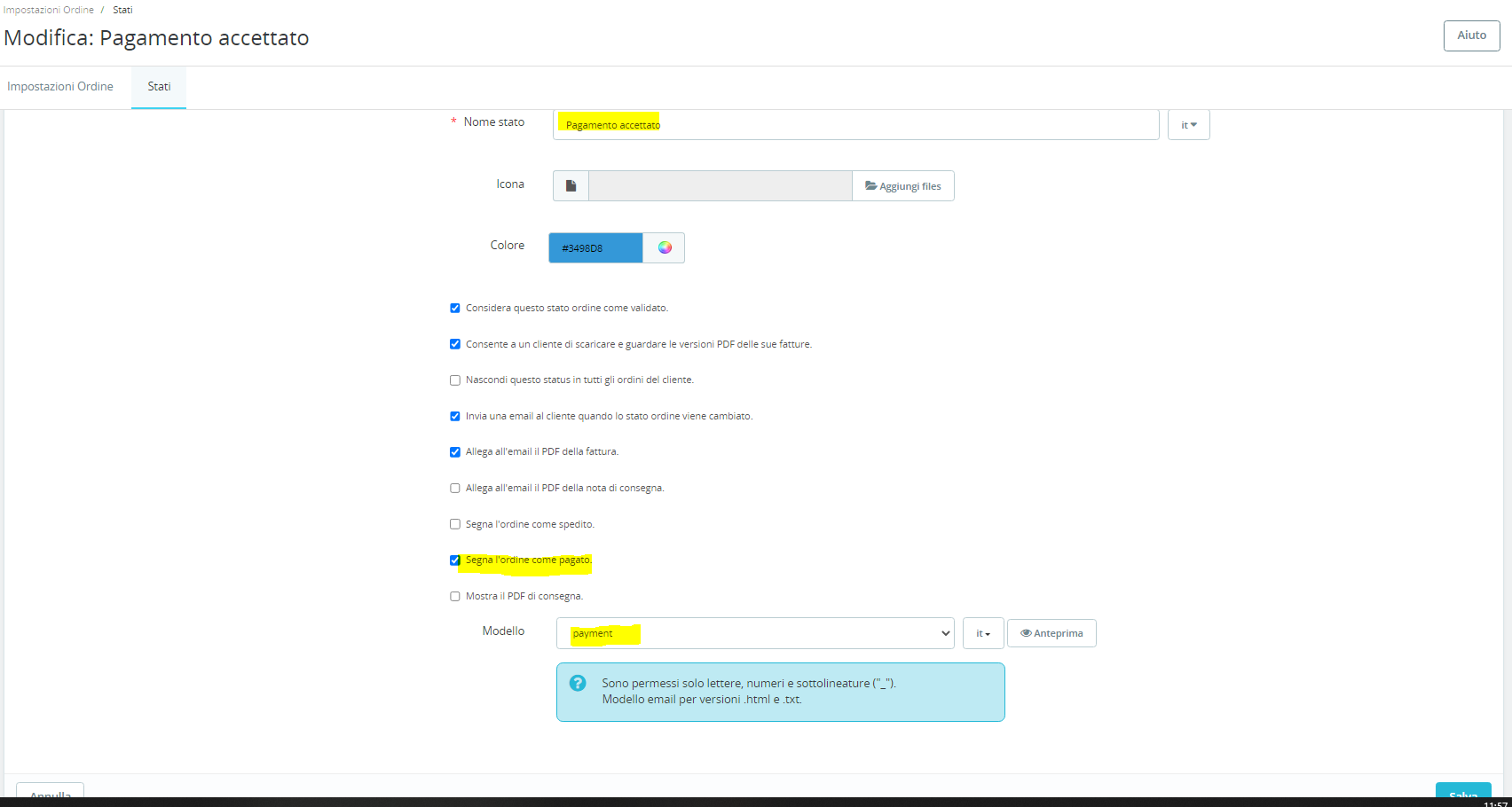Open the 'it' dropdown beside Modello
The image size is (1512, 807).
983,633
